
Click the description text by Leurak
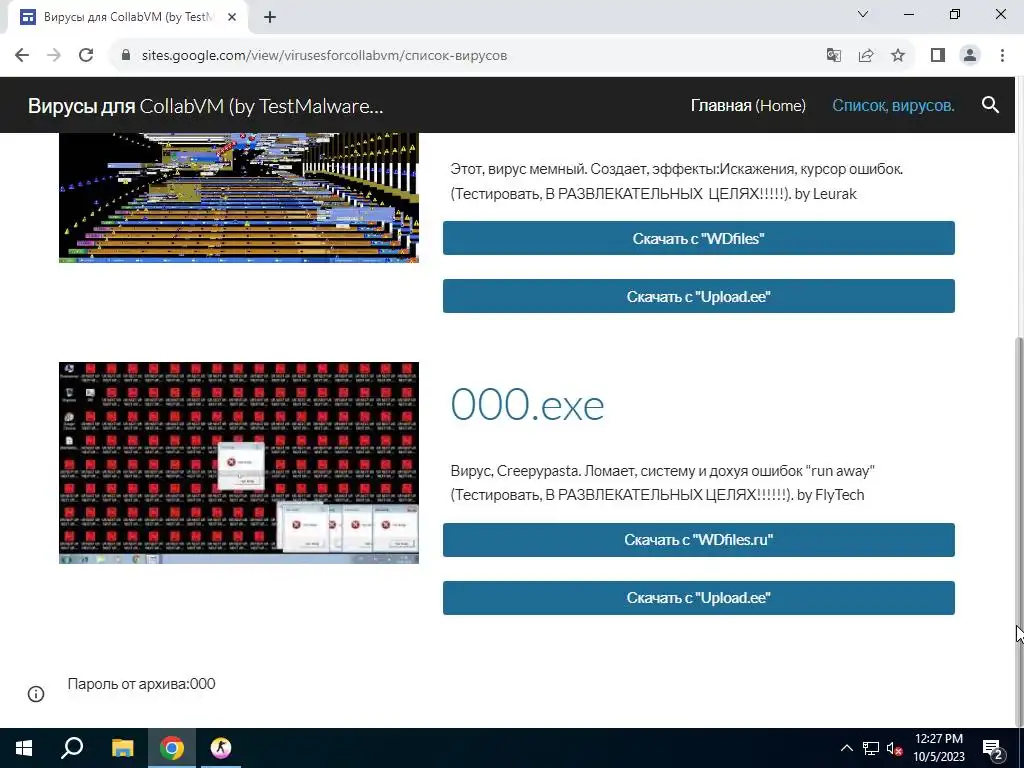676,181
